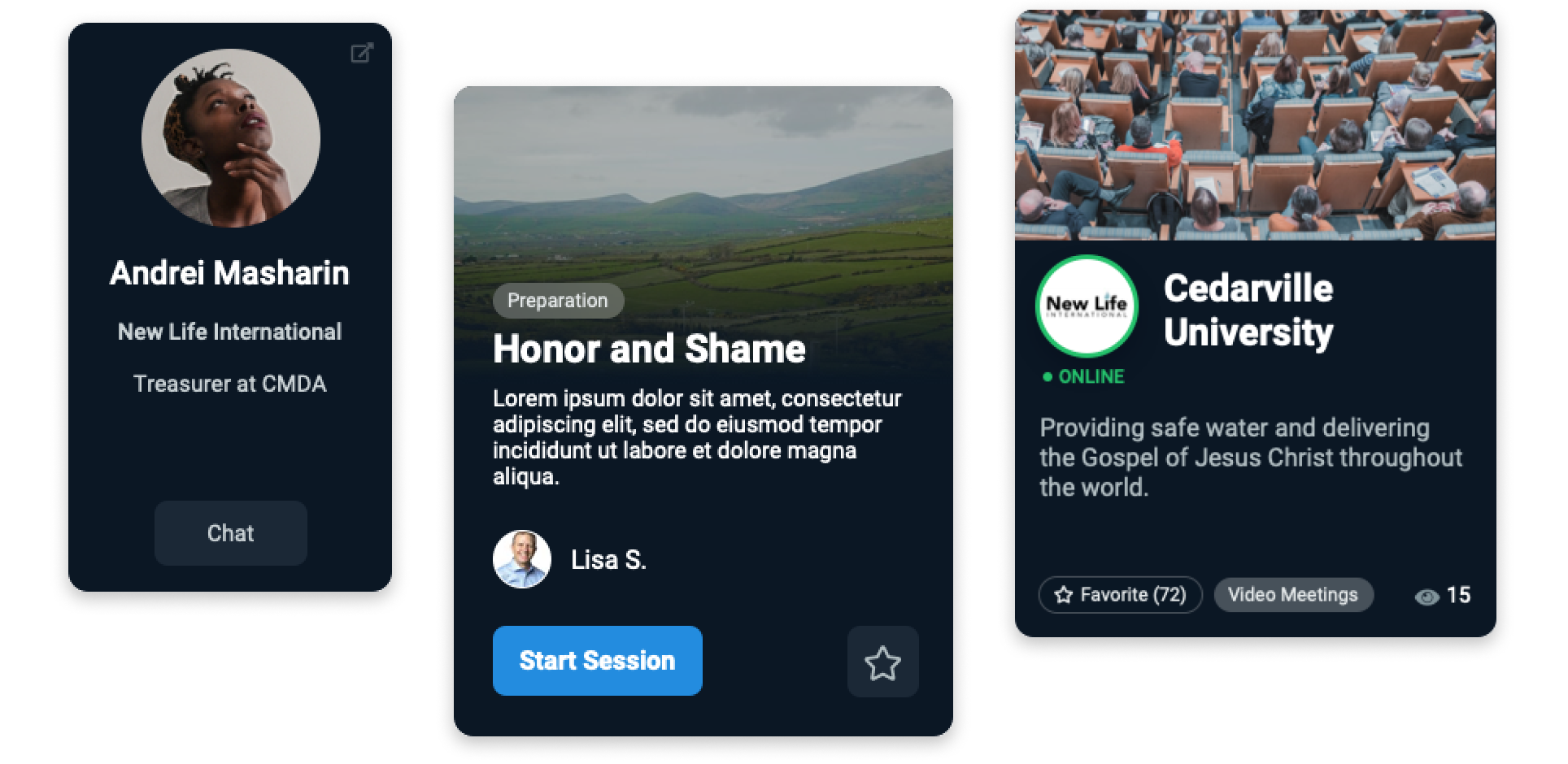Viewport: 1568px width, 764px height.
Task: Start the Honor and Shame session
Action: click(x=598, y=661)
